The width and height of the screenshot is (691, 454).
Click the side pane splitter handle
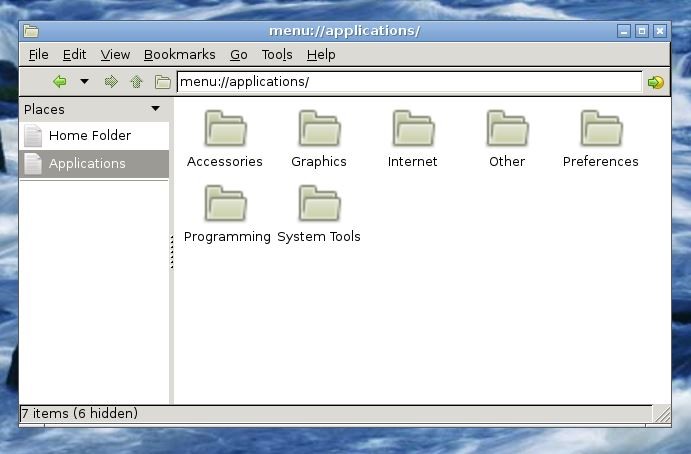[172, 252]
